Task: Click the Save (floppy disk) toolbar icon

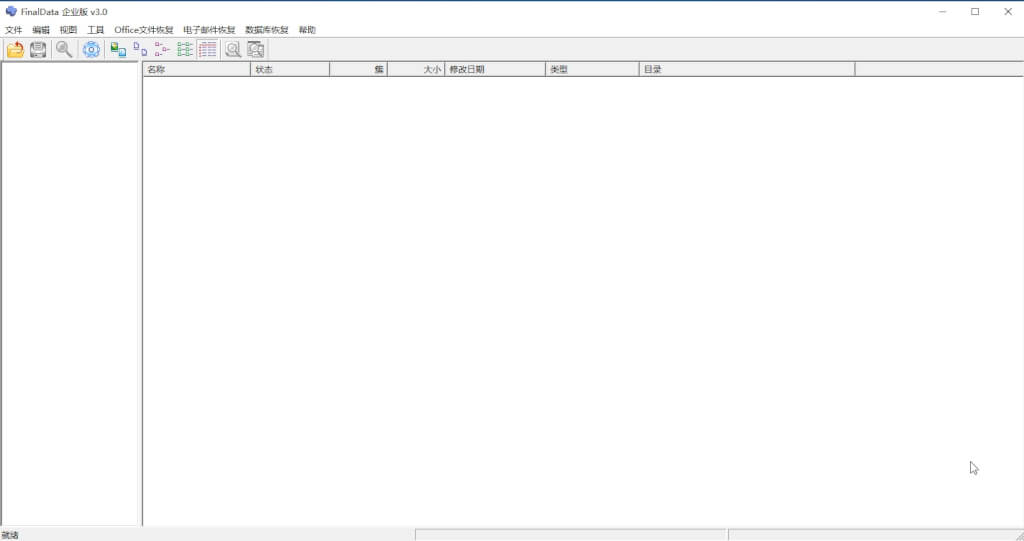Action: click(x=38, y=50)
